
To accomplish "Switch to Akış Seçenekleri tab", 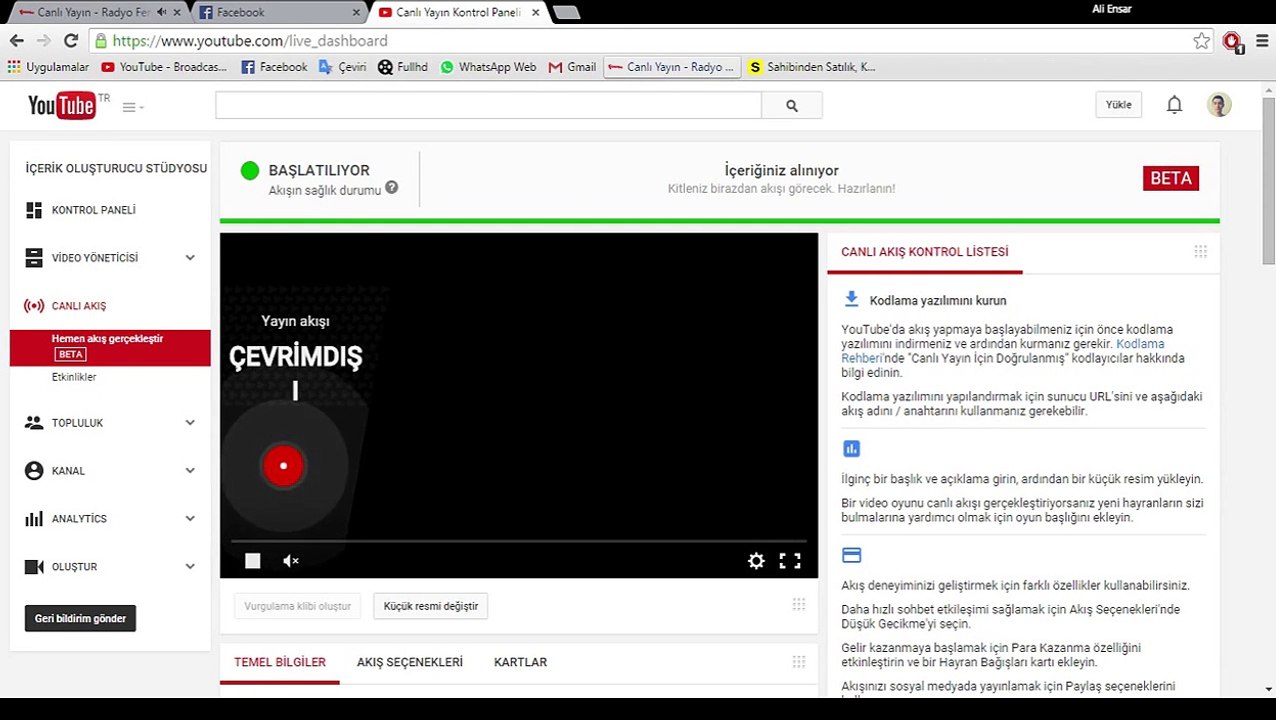I will [x=410, y=662].
